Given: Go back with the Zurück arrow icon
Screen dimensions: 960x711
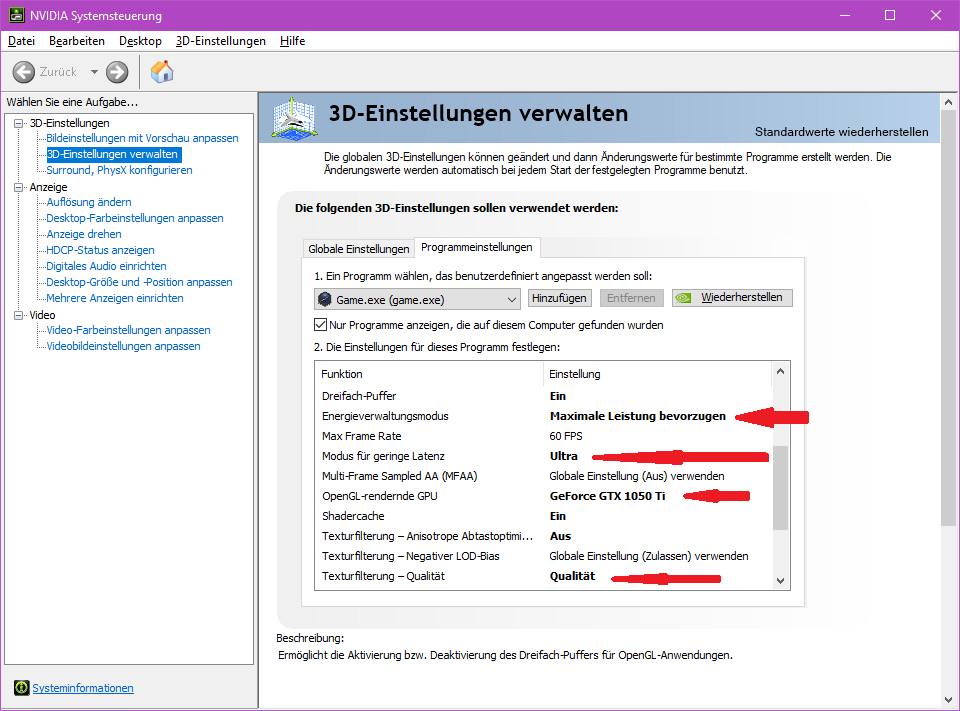Looking at the screenshot, I should tap(23, 72).
